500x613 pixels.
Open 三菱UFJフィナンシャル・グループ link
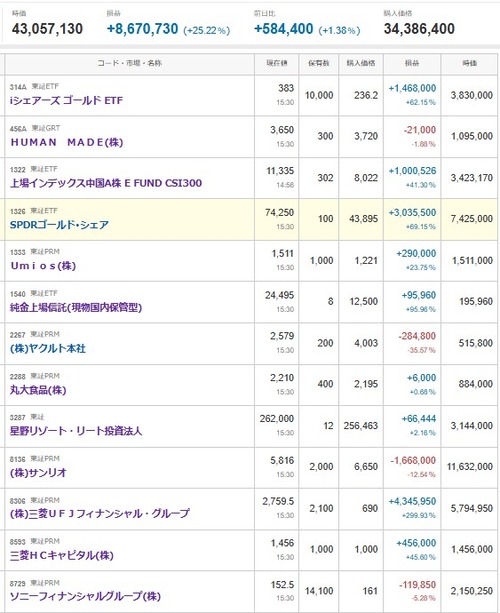[100, 513]
